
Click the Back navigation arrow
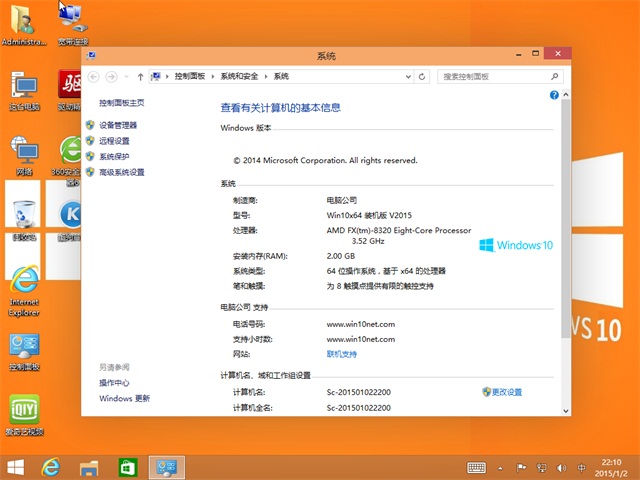[94, 76]
